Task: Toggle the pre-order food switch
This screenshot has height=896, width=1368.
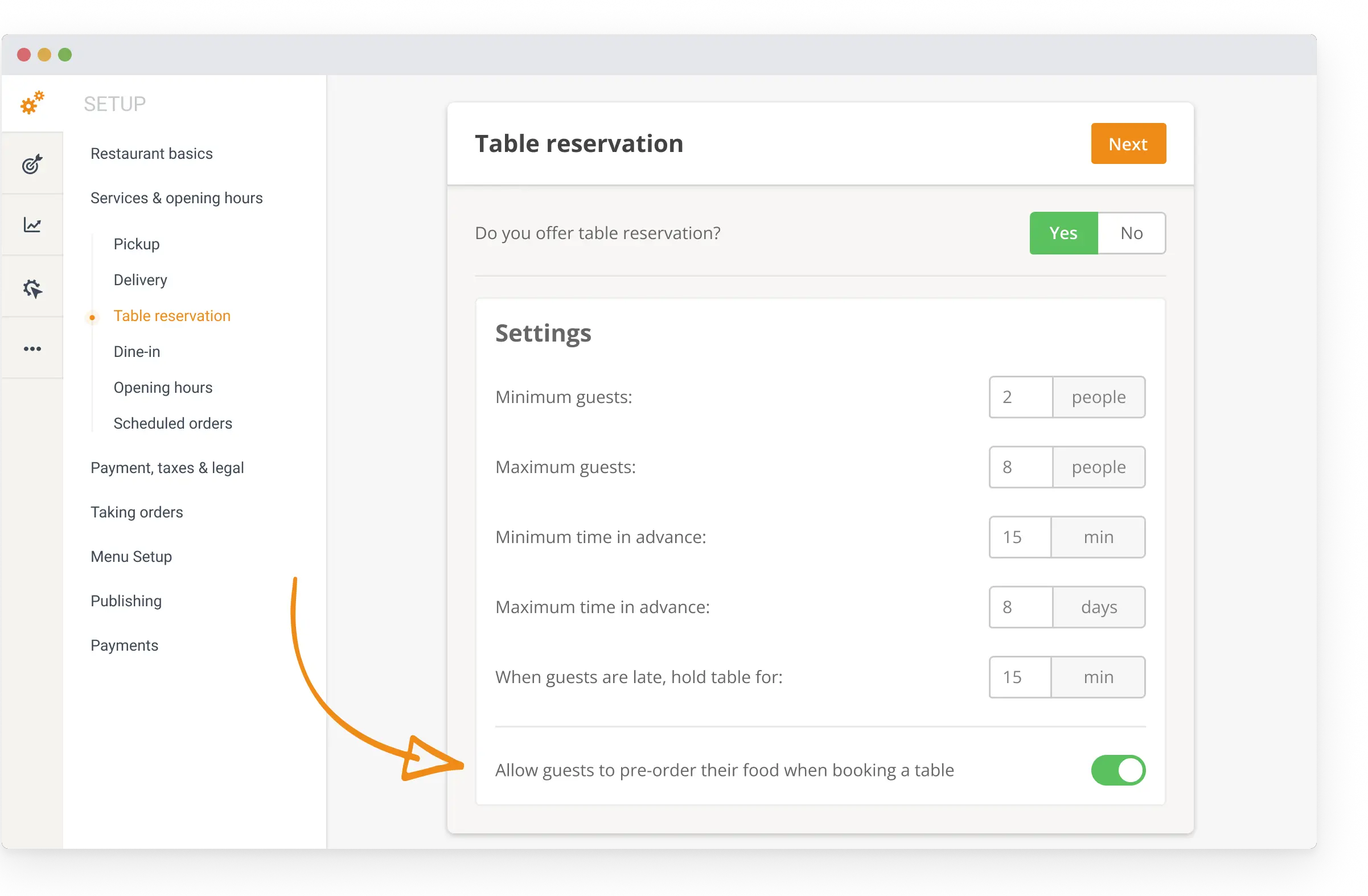Action: pos(1118,770)
